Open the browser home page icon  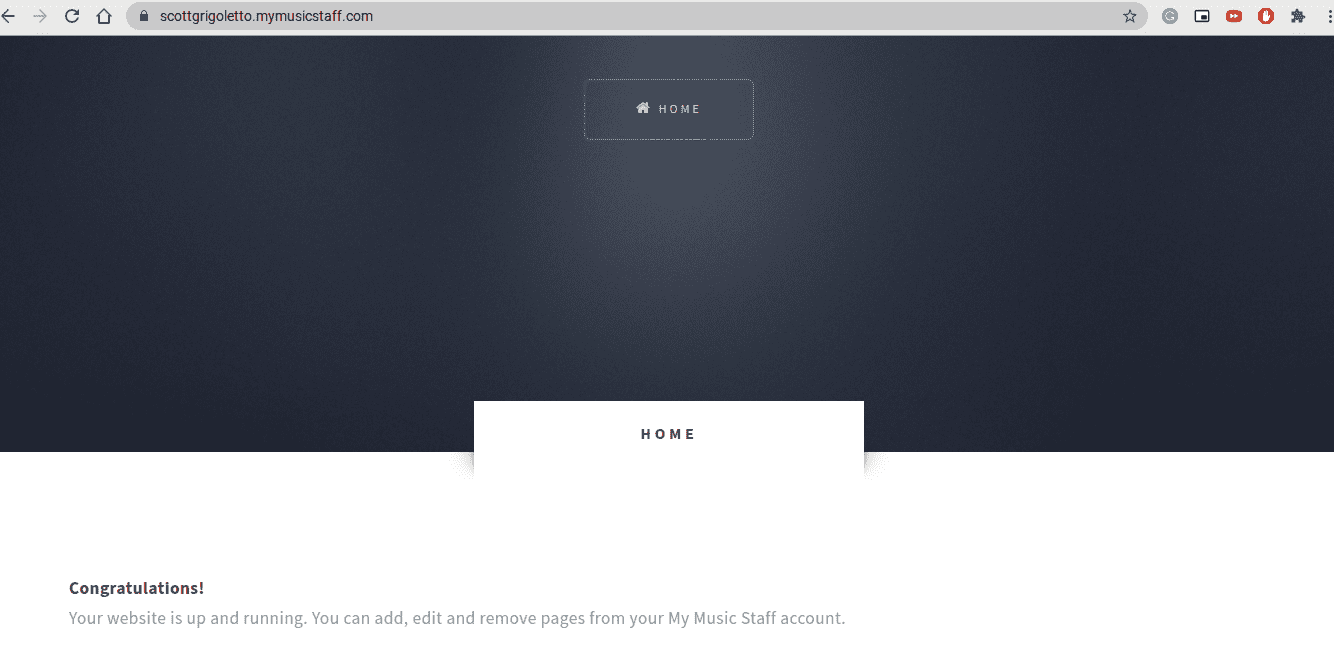(104, 16)
